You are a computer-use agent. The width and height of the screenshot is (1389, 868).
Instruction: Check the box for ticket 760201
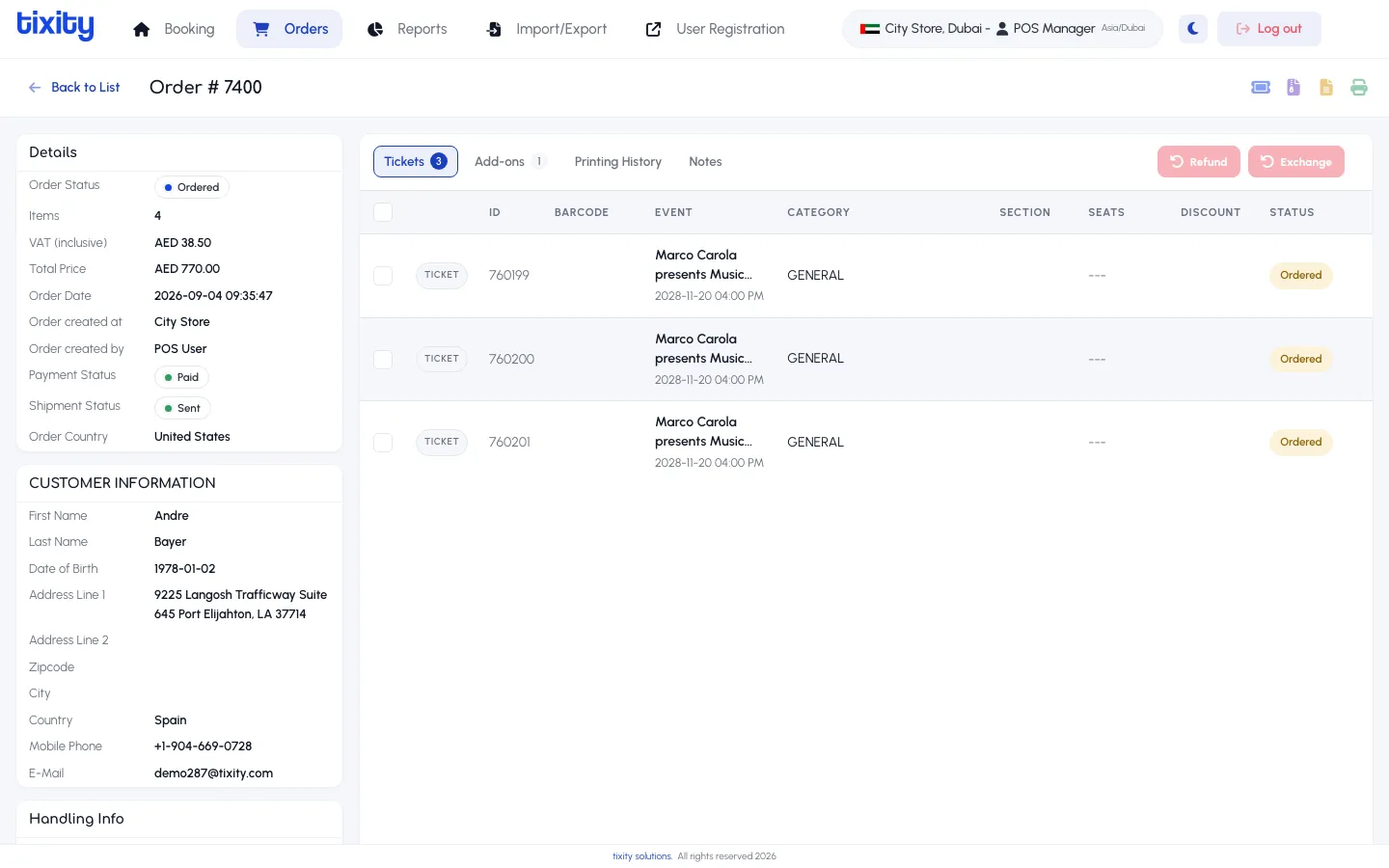pos(383,443)
